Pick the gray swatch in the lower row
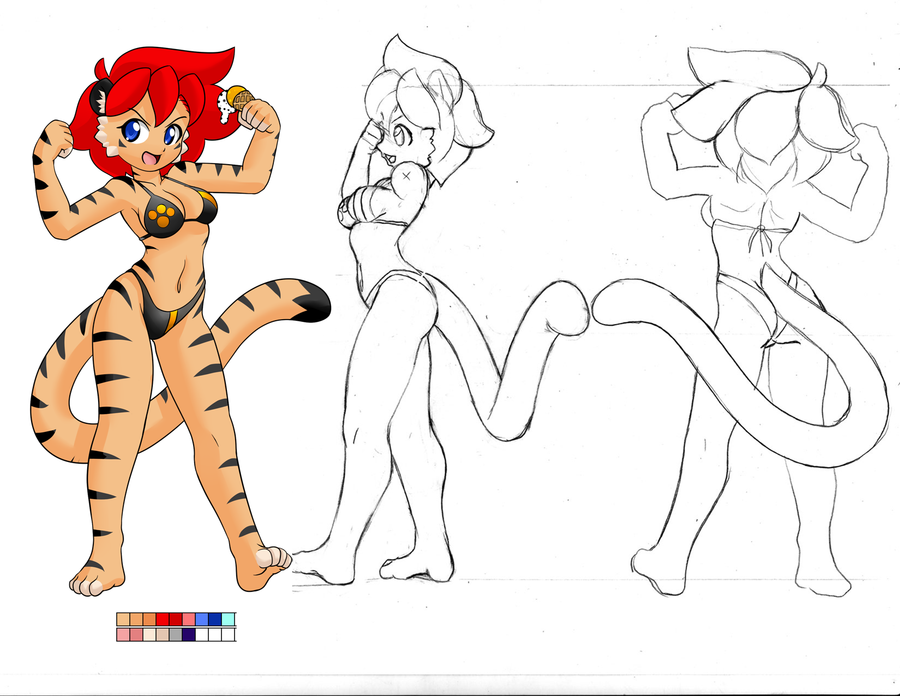This screenshot has height=696, width=900. click(176, 635)
